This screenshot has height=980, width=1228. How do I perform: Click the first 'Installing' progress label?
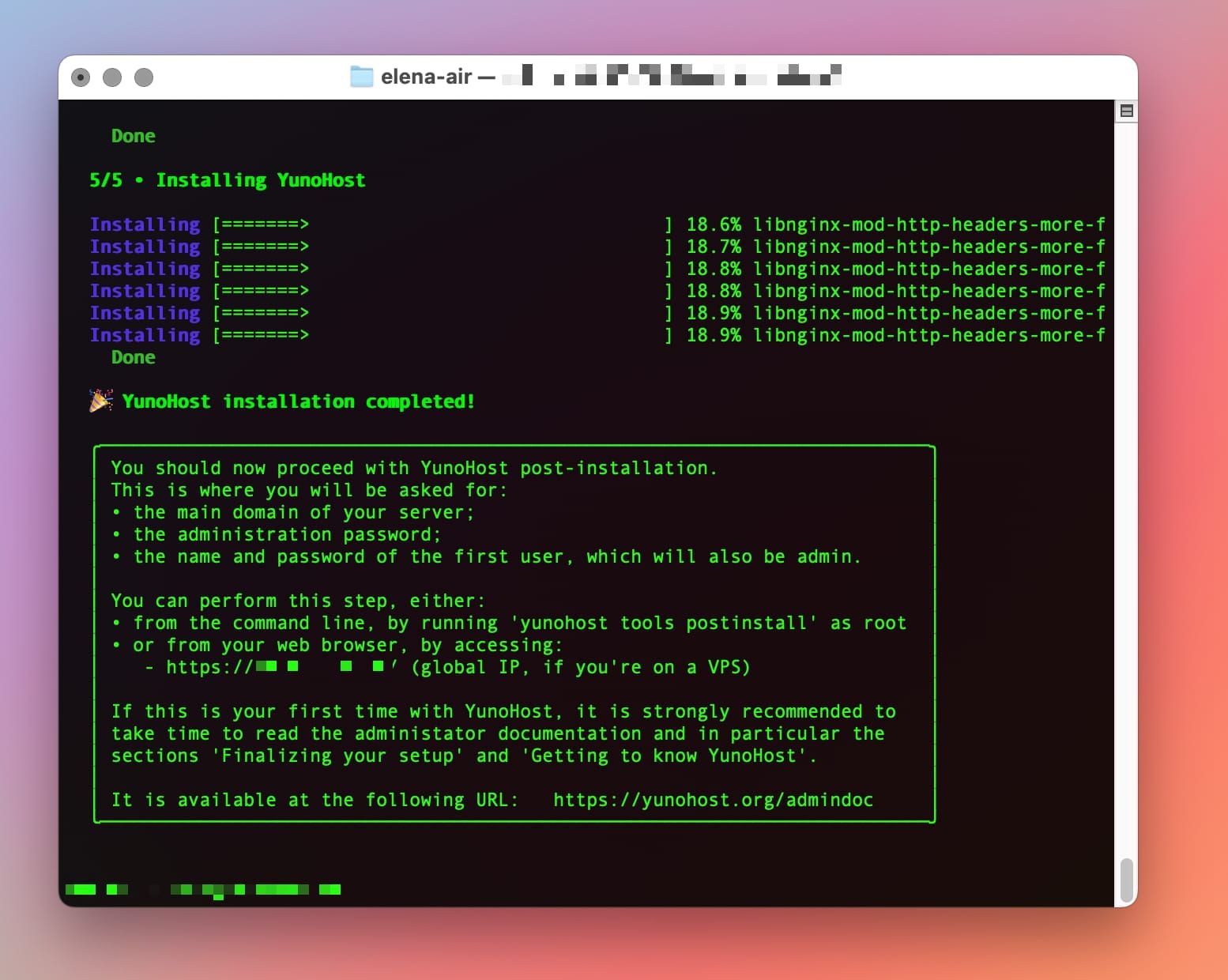tap(145, 224)
